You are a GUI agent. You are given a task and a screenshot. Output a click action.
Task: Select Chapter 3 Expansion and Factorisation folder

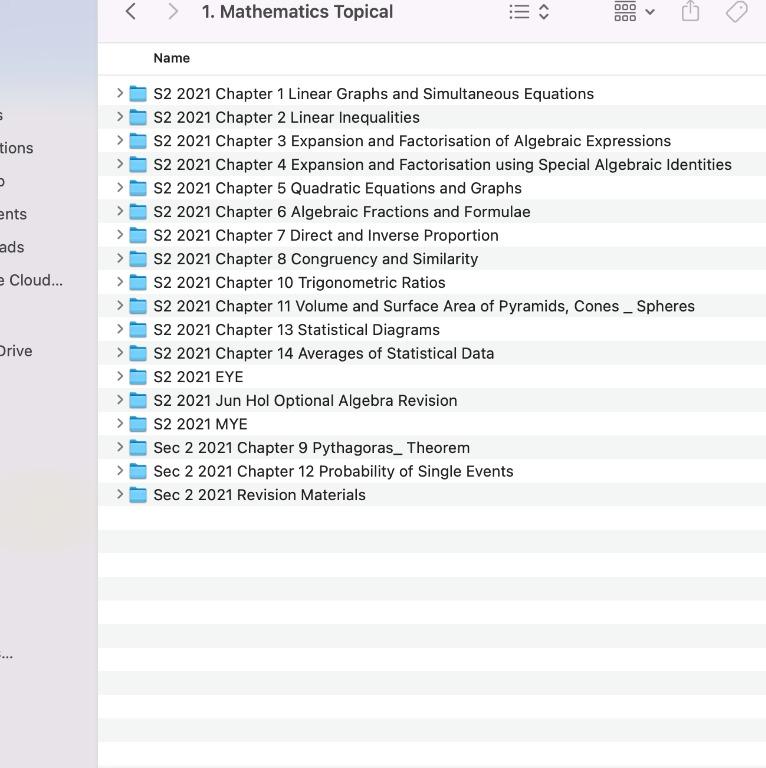tap(411, 141)
